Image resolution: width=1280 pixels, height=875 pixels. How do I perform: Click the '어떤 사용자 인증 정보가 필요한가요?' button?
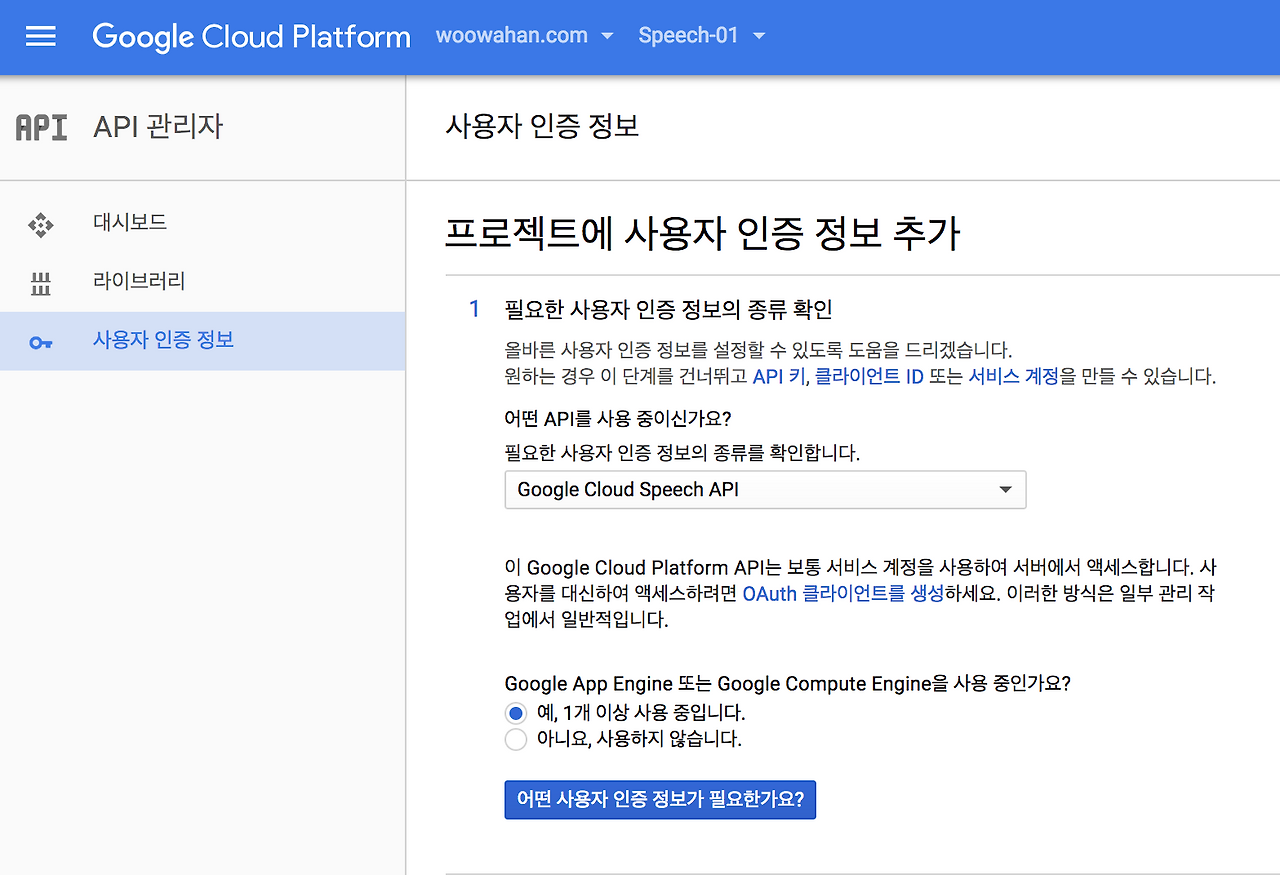[660, 800]
